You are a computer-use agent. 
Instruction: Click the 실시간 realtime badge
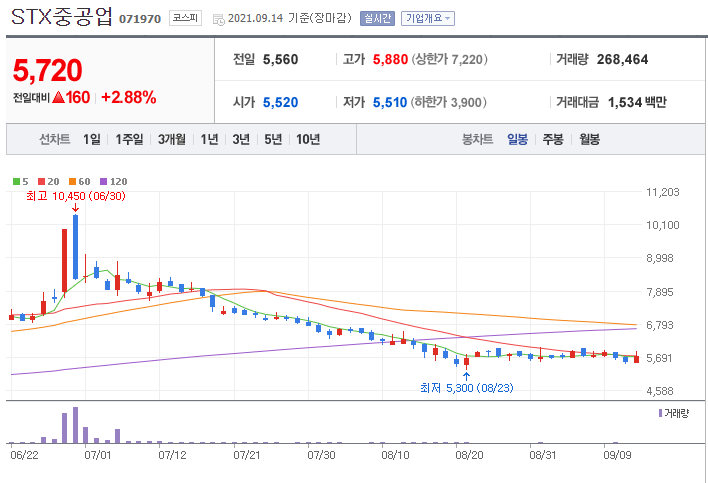[x=377, y=19]
